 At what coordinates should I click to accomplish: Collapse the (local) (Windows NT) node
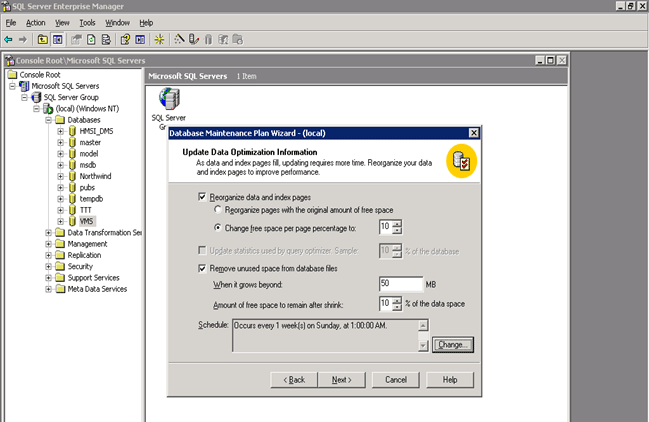(x=36, y=108)
